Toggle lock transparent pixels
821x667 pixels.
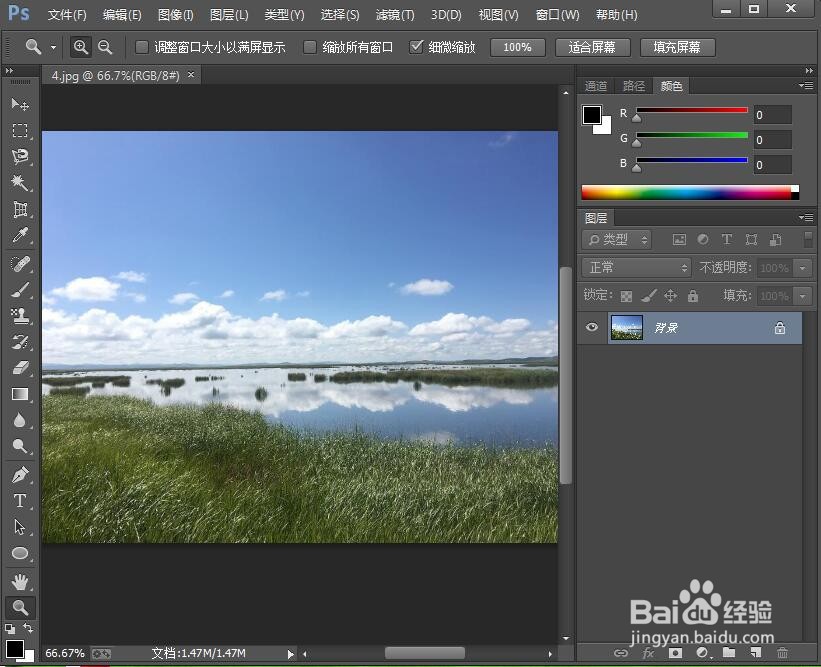(626, 296)
